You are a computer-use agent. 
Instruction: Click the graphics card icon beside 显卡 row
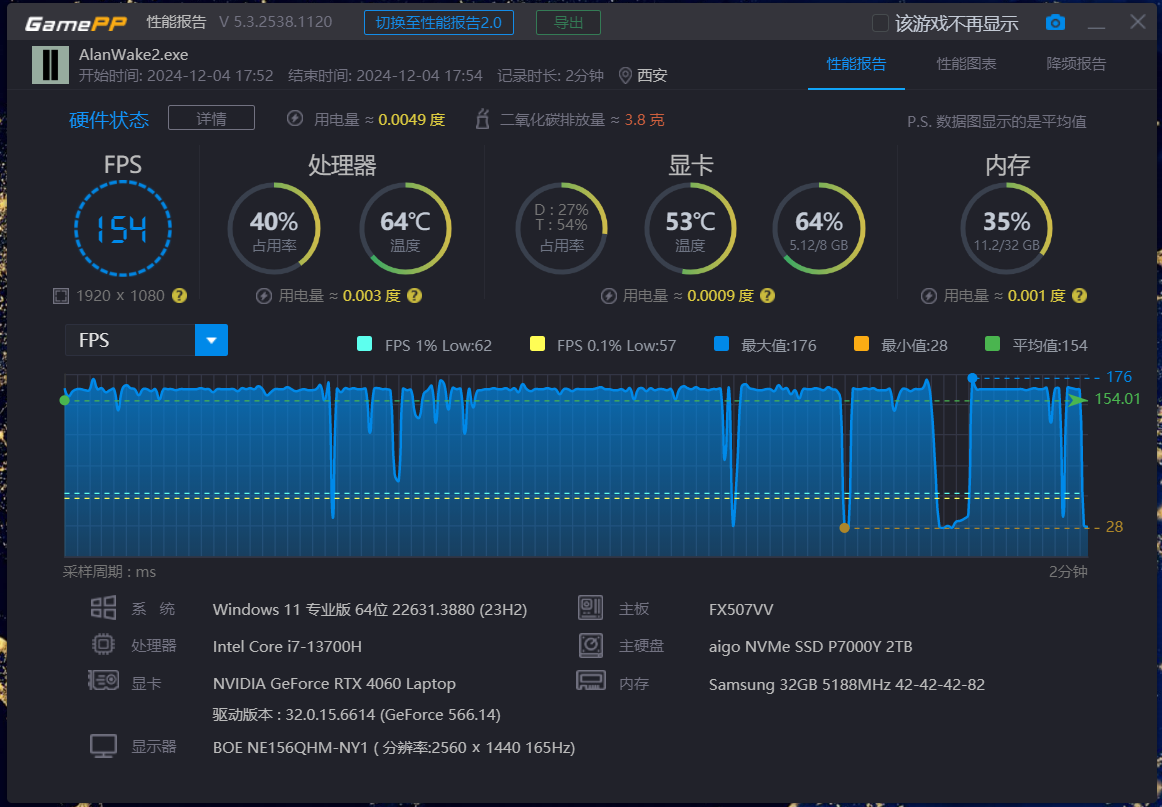(103, 680)
